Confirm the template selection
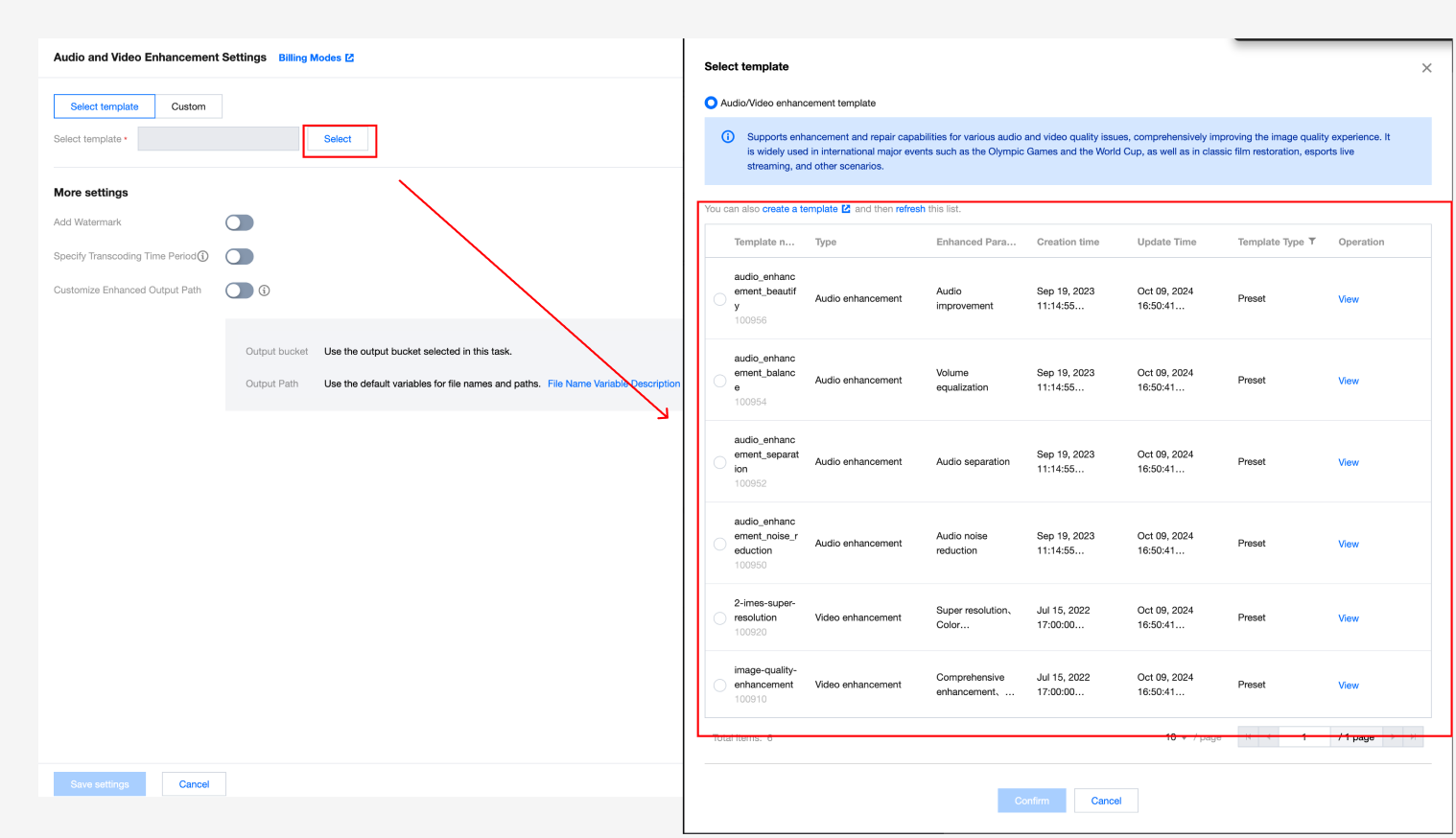Screen dimensions: 1456x838 (1032, 801)
